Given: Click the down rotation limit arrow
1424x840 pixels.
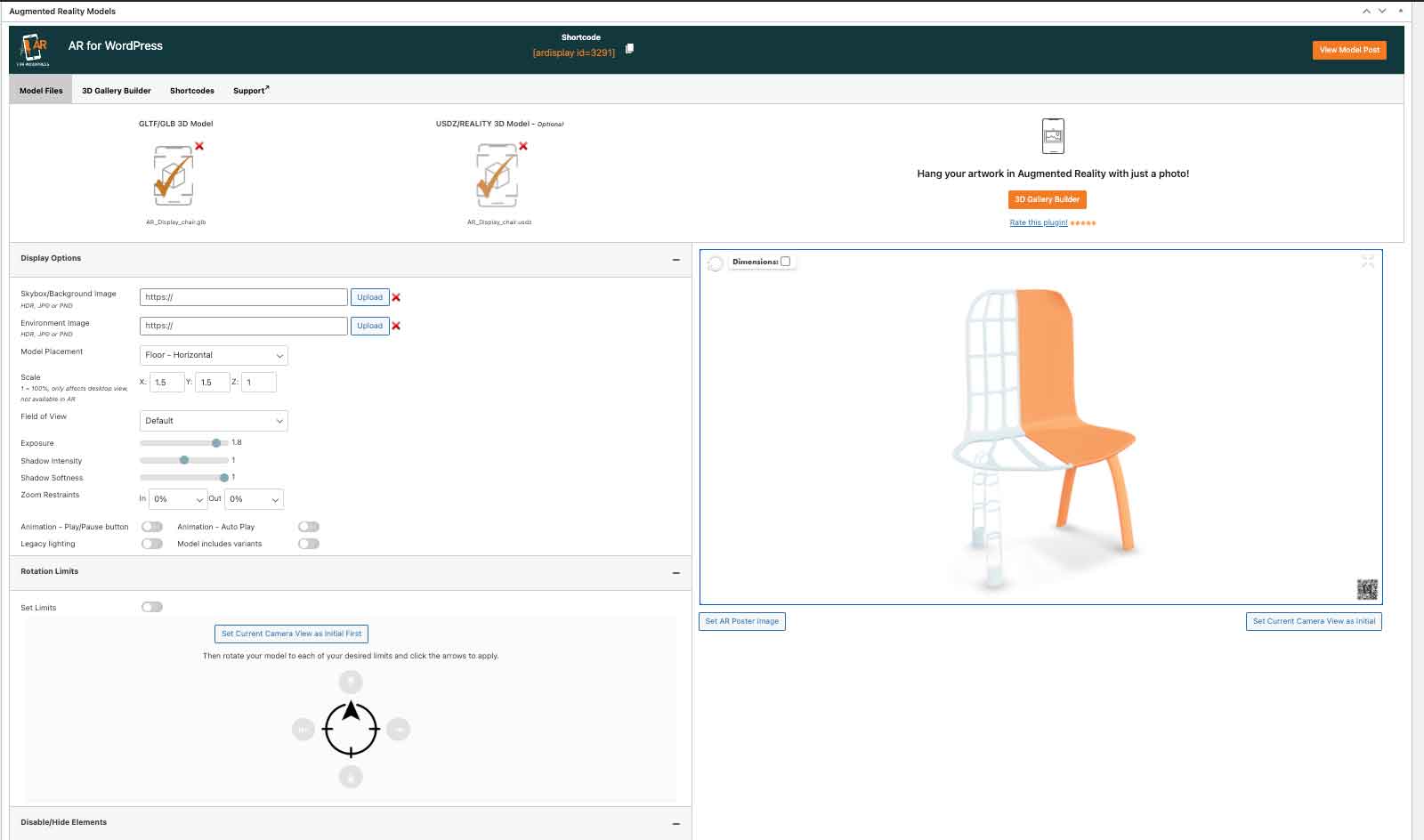Looking at the screenshot, I should pyautogui.click(x=351, y=777).
